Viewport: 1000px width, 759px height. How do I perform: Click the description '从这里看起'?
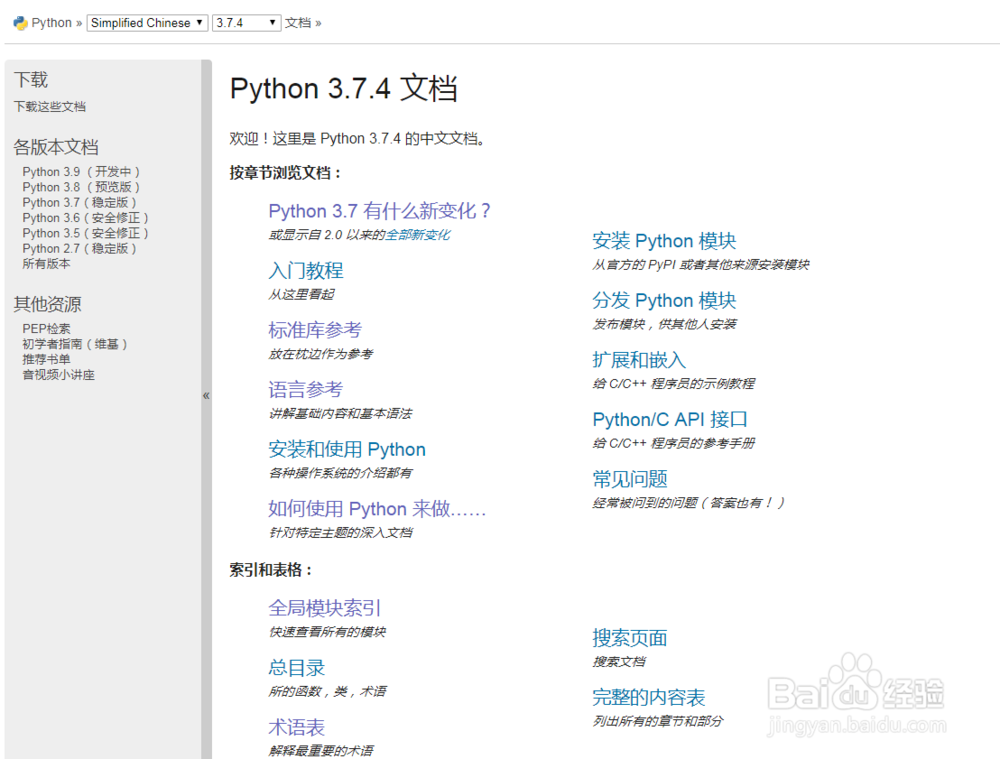point(301,294)
